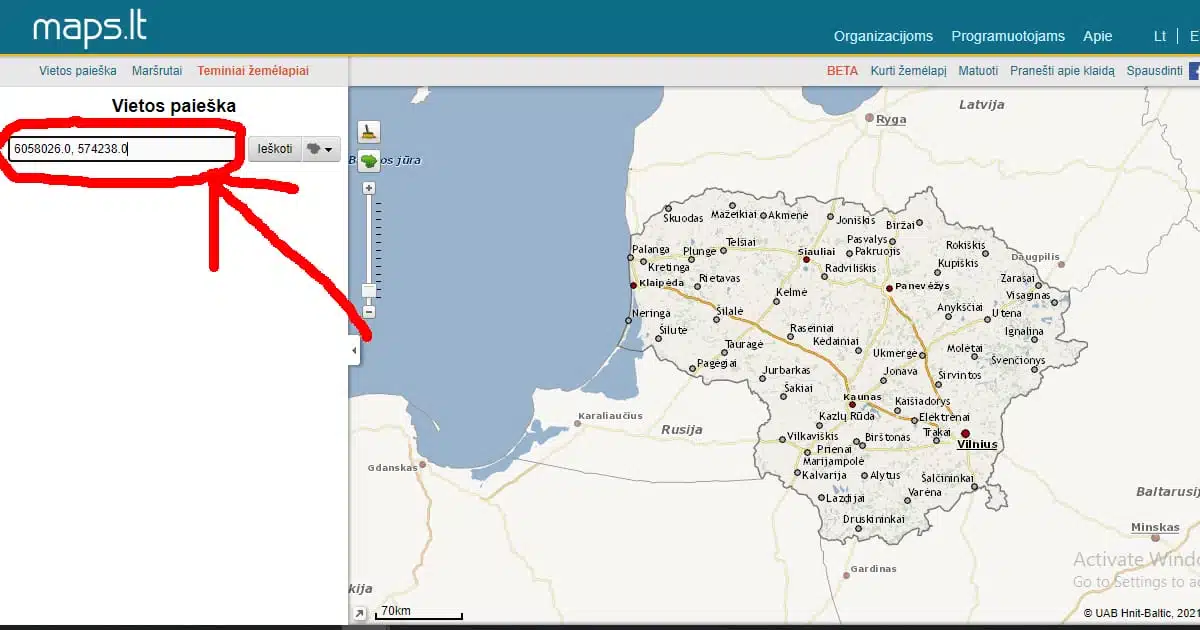Click the Facebook share icon
Image resolution: width=1200 pixels, height=630 pixels.
pyautogui.click(x=1194, y=71)
